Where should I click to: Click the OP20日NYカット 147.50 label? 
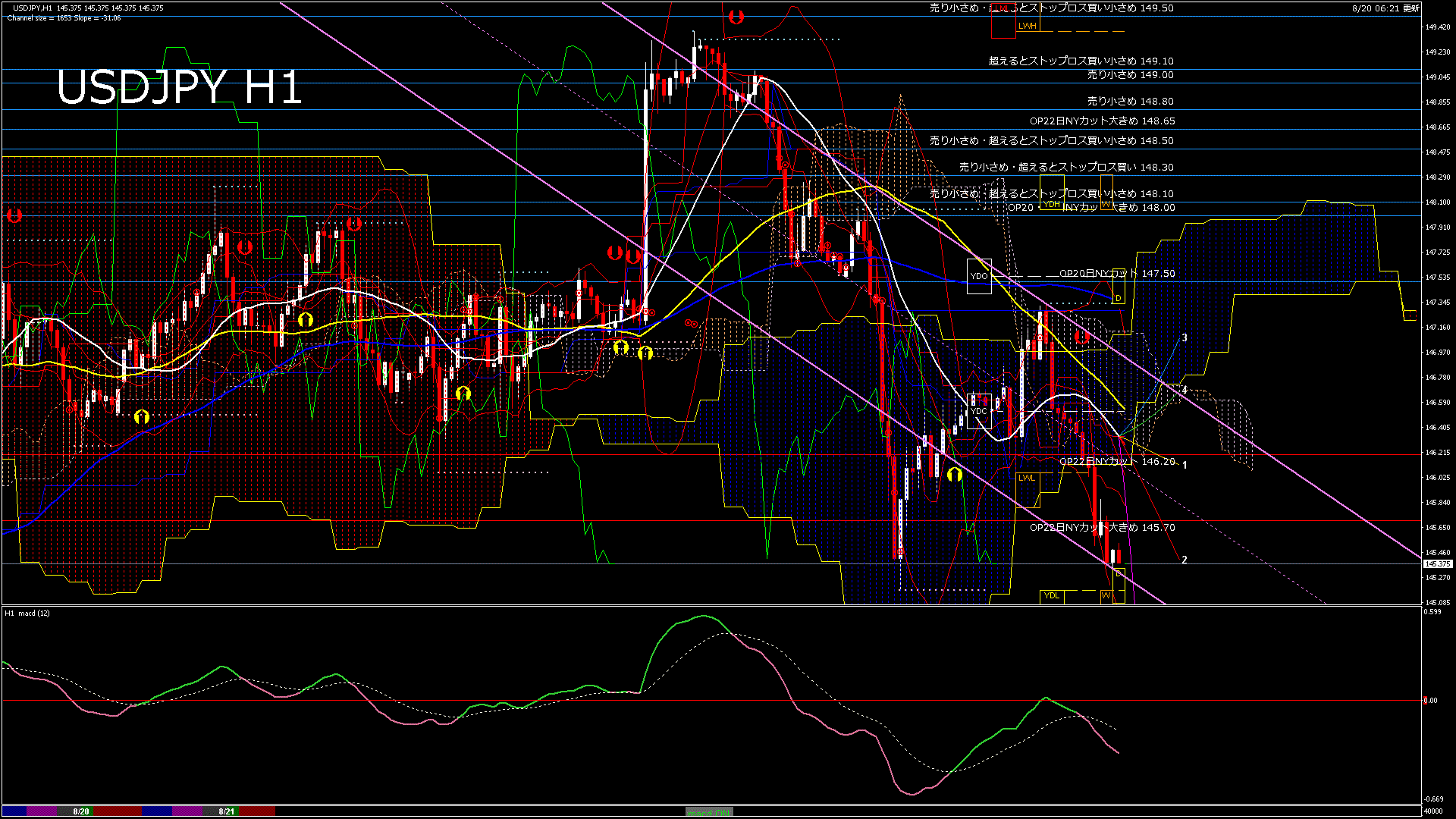[1117, 273]
